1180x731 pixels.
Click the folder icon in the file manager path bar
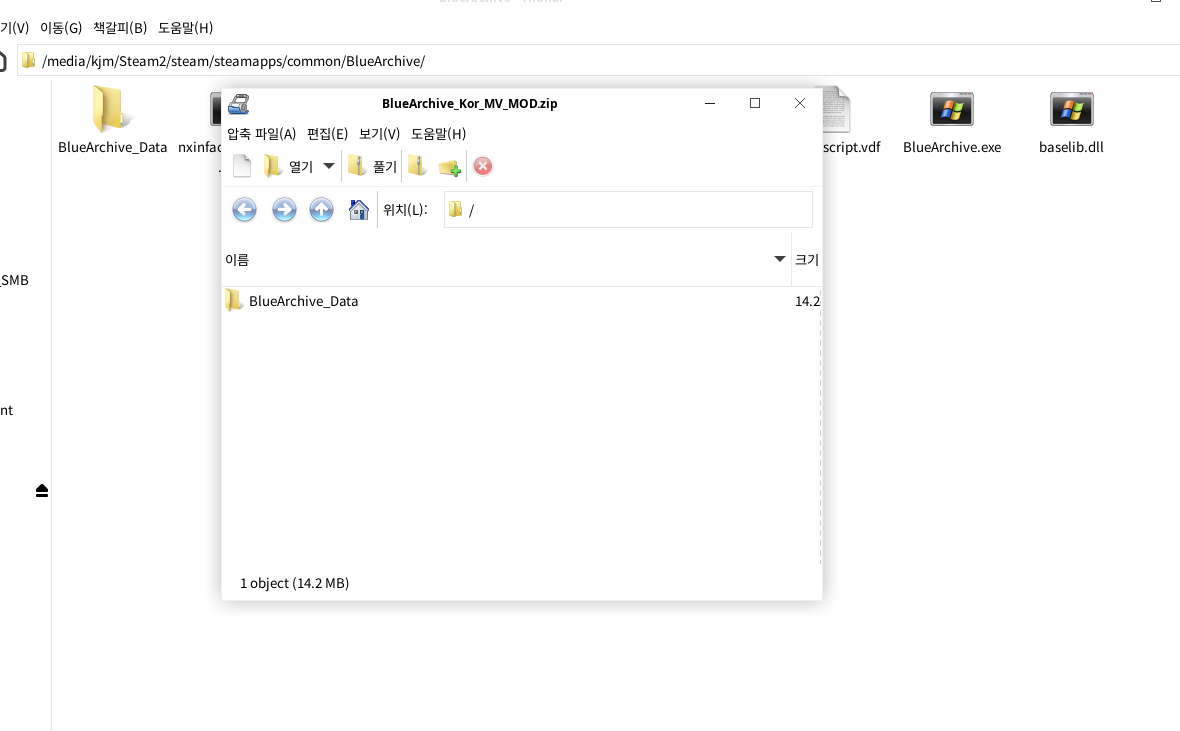tap(29, 60)
